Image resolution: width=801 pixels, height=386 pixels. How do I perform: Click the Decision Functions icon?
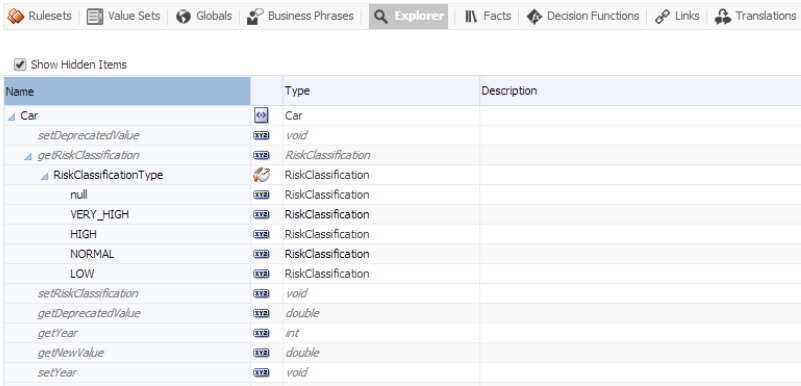[534, 16]
